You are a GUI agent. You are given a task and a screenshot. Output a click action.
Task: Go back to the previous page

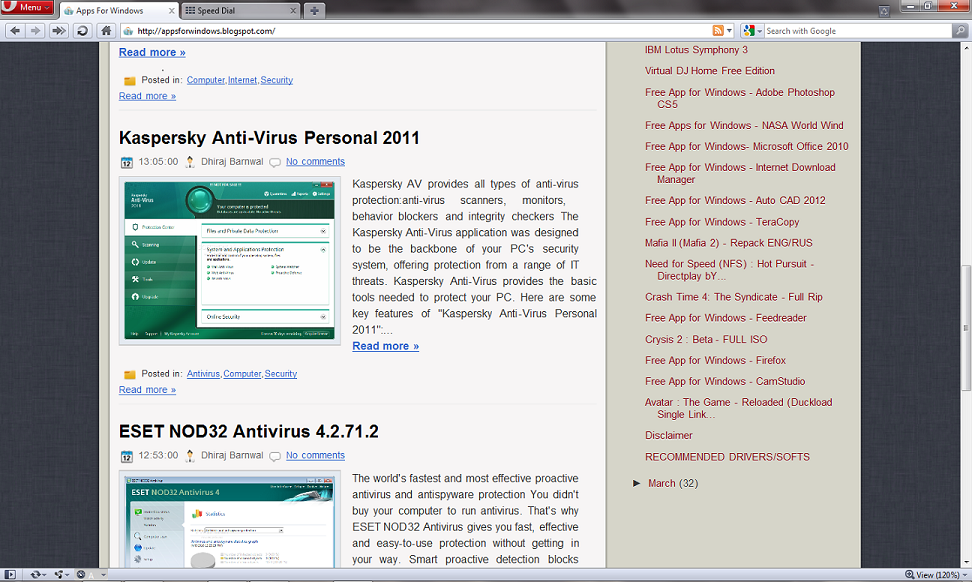pyautogui.click(x=15, y=30)
